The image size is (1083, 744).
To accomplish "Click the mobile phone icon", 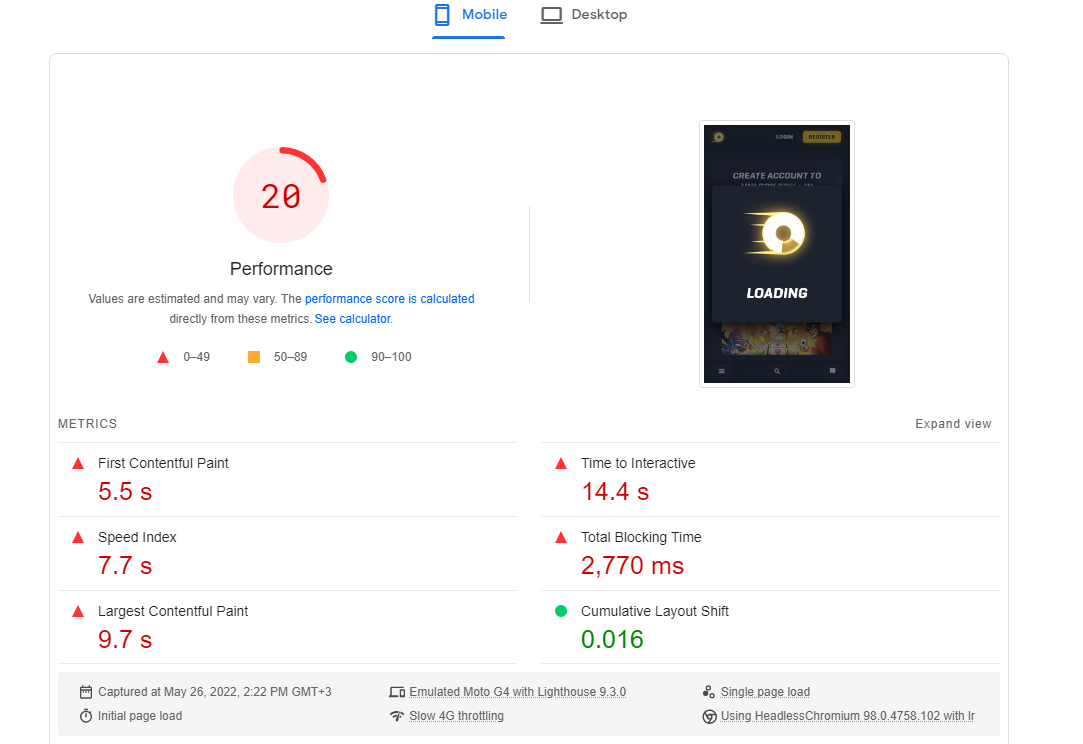I will 442,15.
